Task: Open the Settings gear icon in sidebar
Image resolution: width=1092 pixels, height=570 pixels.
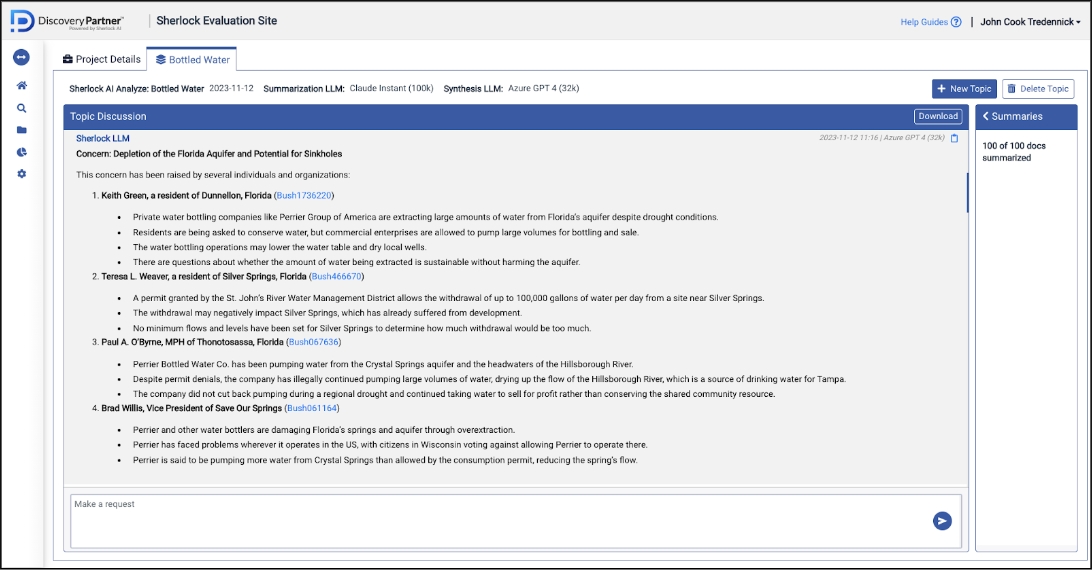Action: pyautogui.click(x=22, y=174)
